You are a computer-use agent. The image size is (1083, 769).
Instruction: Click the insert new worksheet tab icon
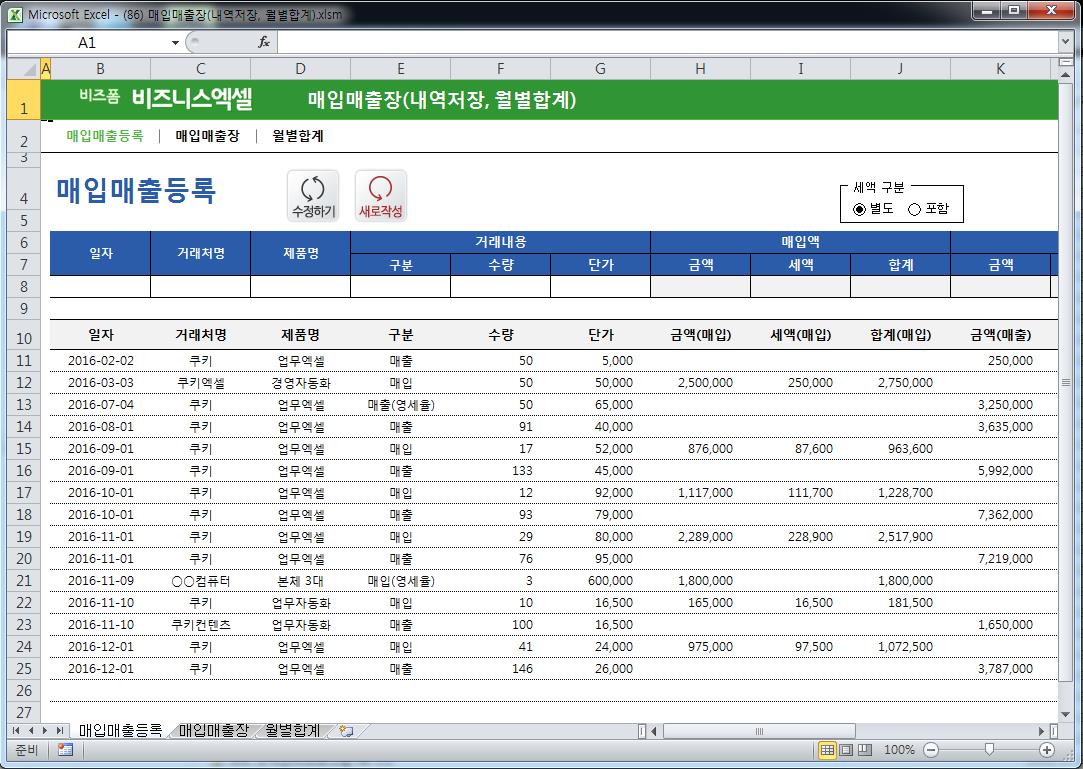point(346,731)
